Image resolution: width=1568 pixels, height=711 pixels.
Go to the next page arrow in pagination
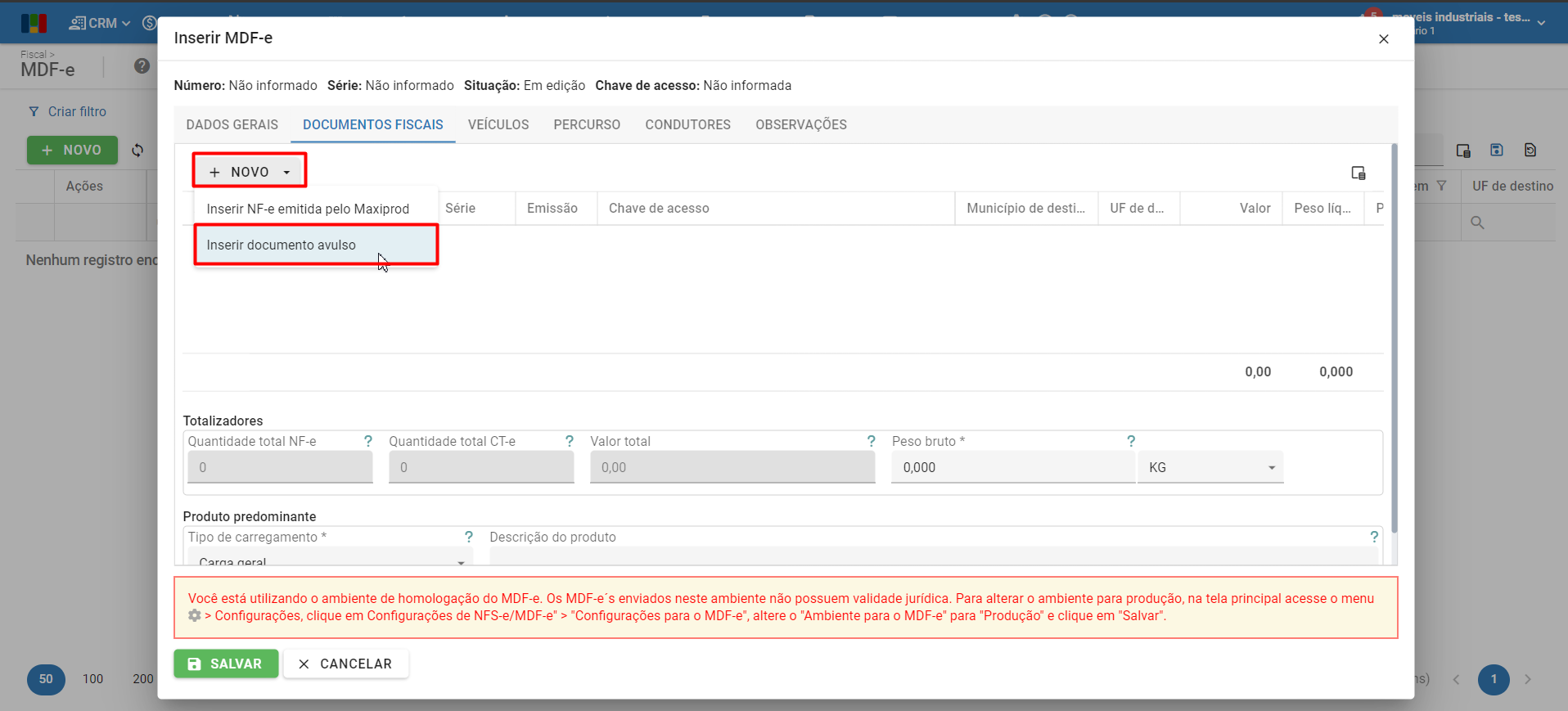pyautogui.click(x=1528, y=679)
